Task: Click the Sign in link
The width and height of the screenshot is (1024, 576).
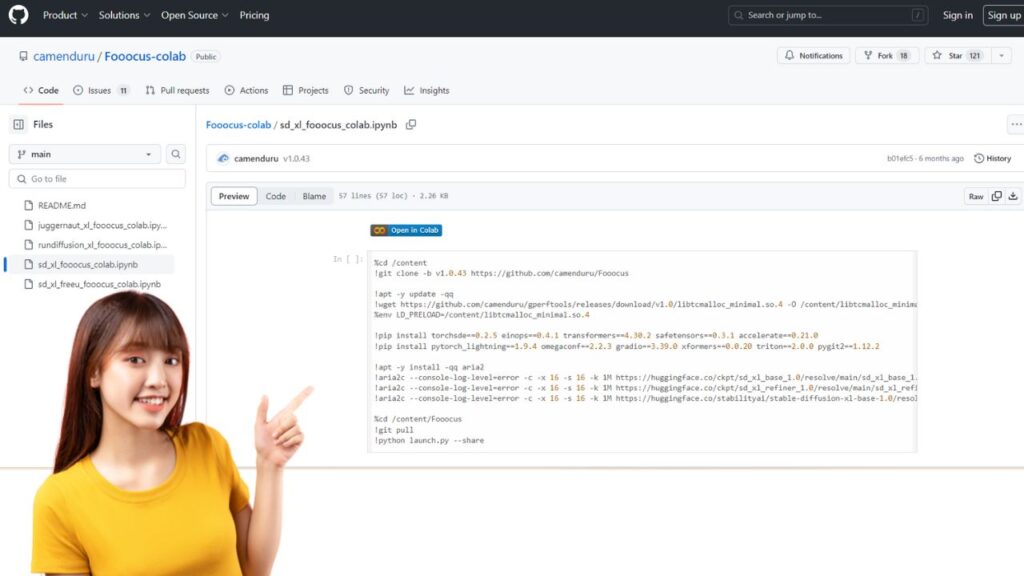Action: tap(957, 15)
